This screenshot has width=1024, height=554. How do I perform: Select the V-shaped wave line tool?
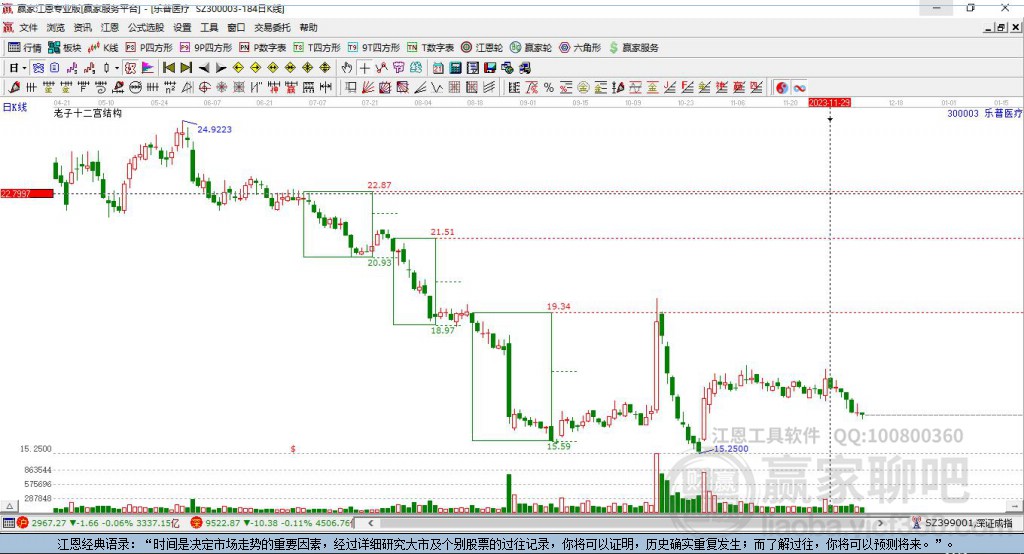[x=437, y=88]
